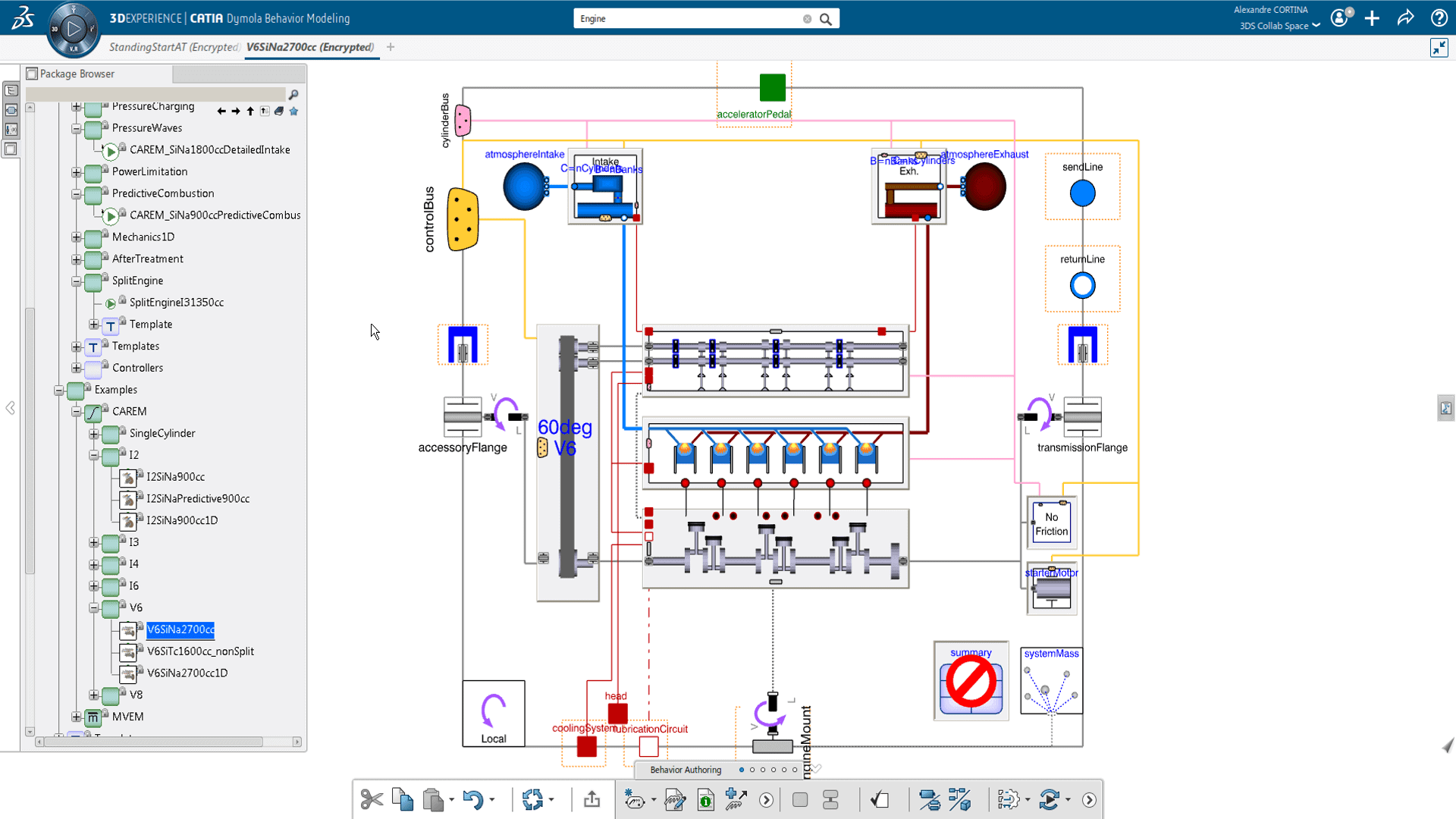The height and width of the screenshot is (819, 1456).
Task: Select third Behavior Authoring page dot
Action: pyautogui.click(x=763, y=770)
